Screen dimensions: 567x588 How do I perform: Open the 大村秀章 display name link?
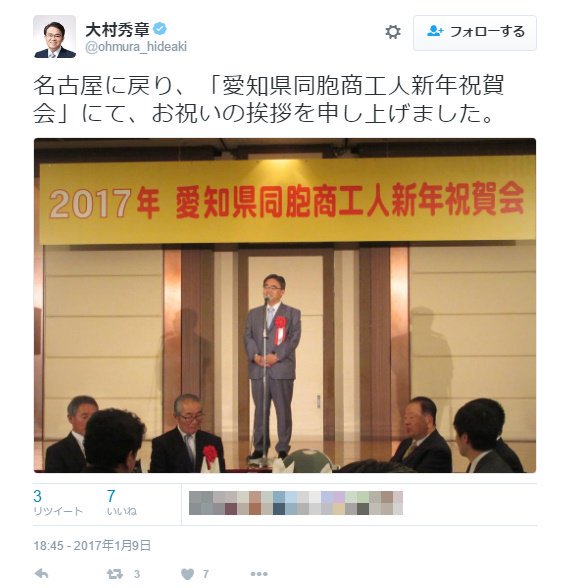click(118, 30)
